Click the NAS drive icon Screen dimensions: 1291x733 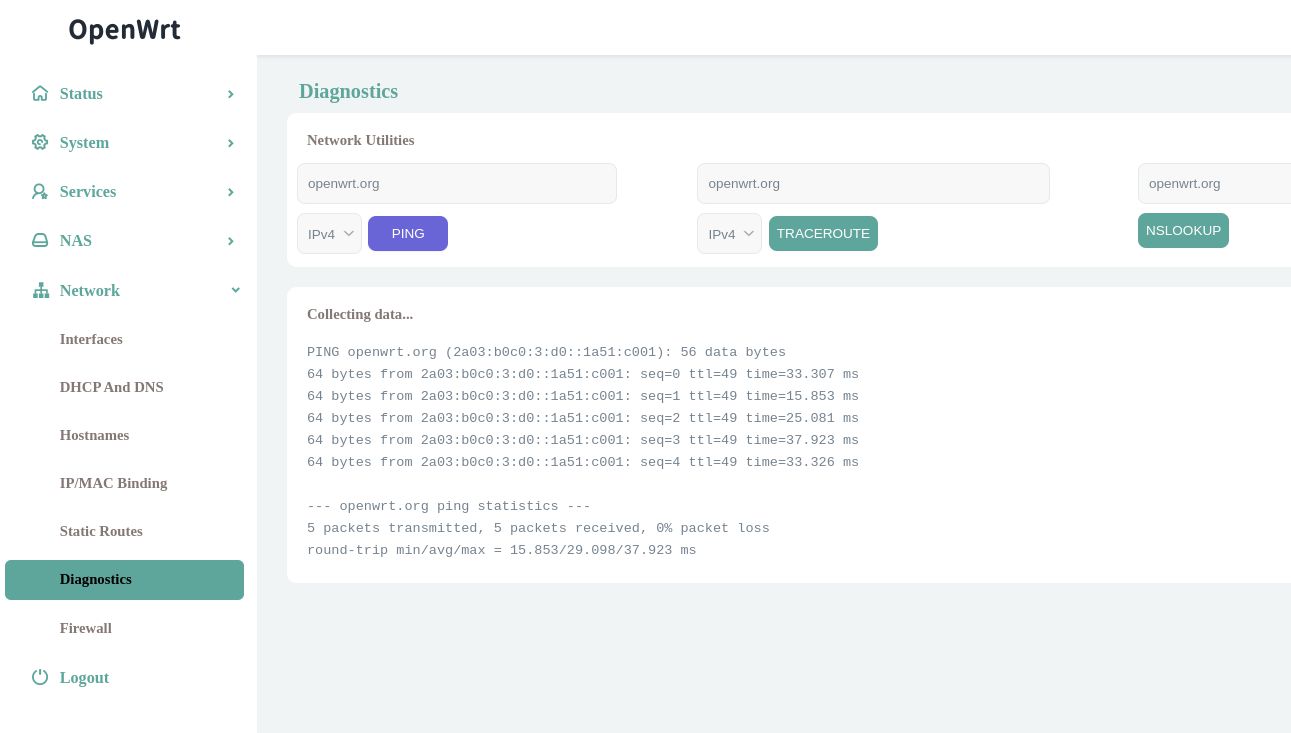click(x=40, y=240)
